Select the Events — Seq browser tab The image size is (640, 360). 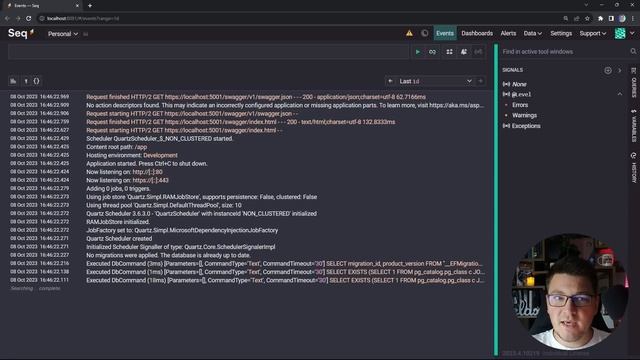pos(42,6)
